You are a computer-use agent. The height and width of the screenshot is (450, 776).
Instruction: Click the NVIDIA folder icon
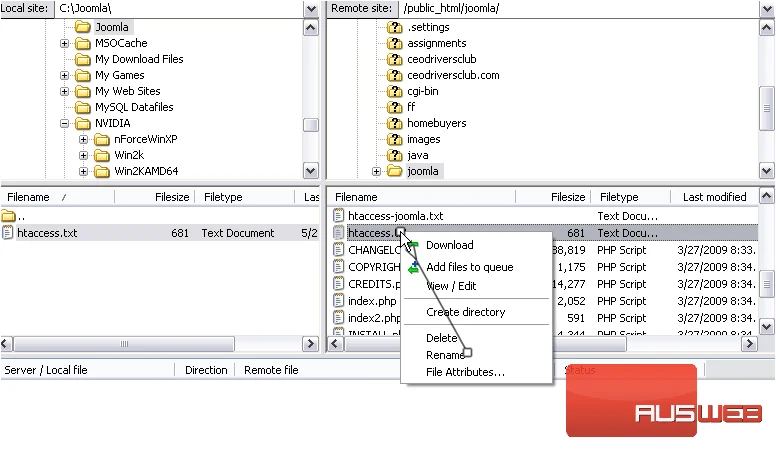coord(83,123)
